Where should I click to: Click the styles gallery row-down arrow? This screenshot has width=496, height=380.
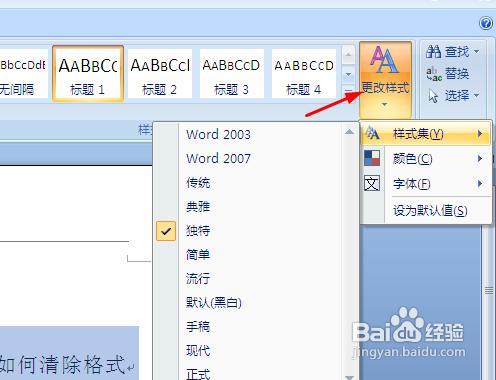click(x=348, y=74)
